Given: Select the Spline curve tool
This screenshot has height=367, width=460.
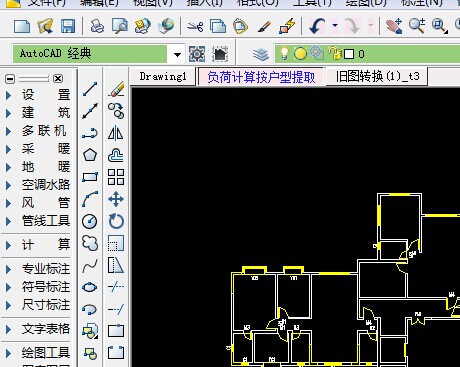Looking at the screenshot, I should 90,265.
